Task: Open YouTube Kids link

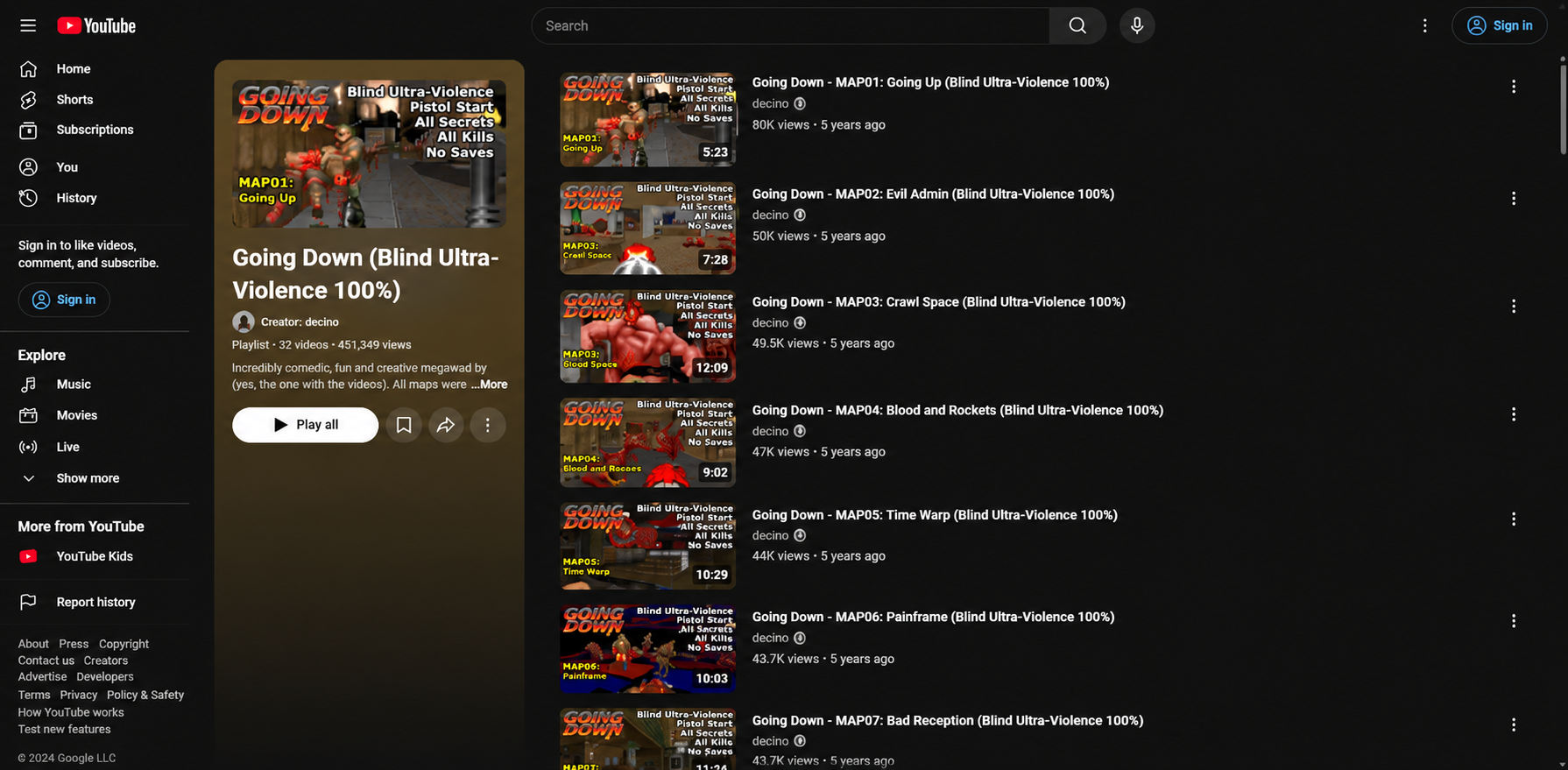Action: 95,556
